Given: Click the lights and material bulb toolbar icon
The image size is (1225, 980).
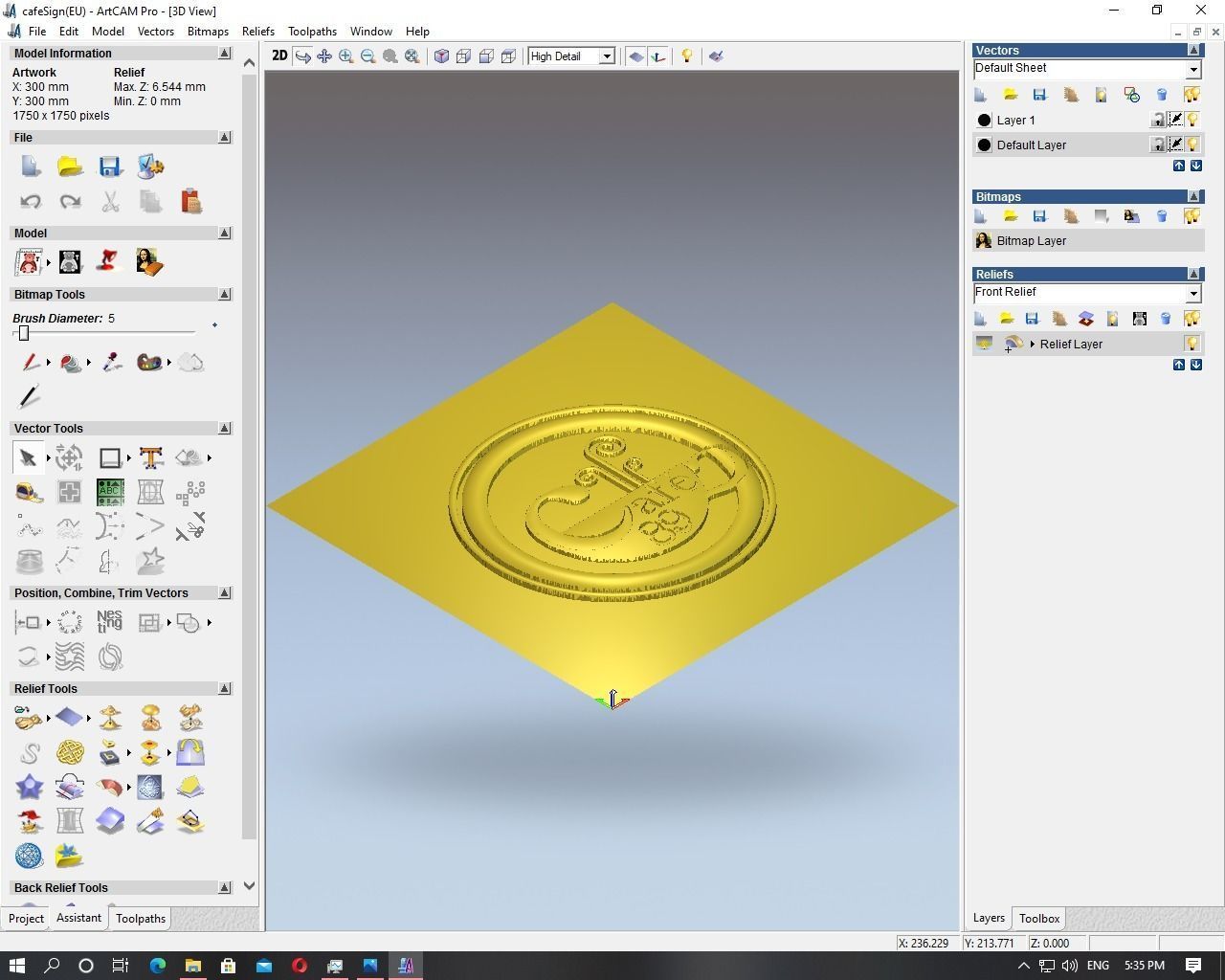Looking at the screenshot, I should (686, 56).
